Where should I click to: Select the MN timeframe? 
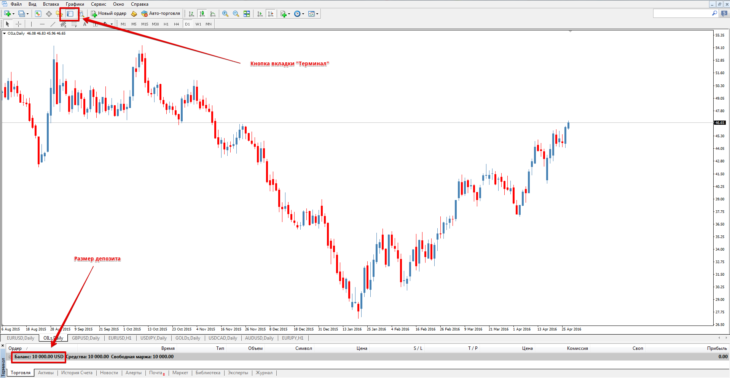click(x=209, y=24)
